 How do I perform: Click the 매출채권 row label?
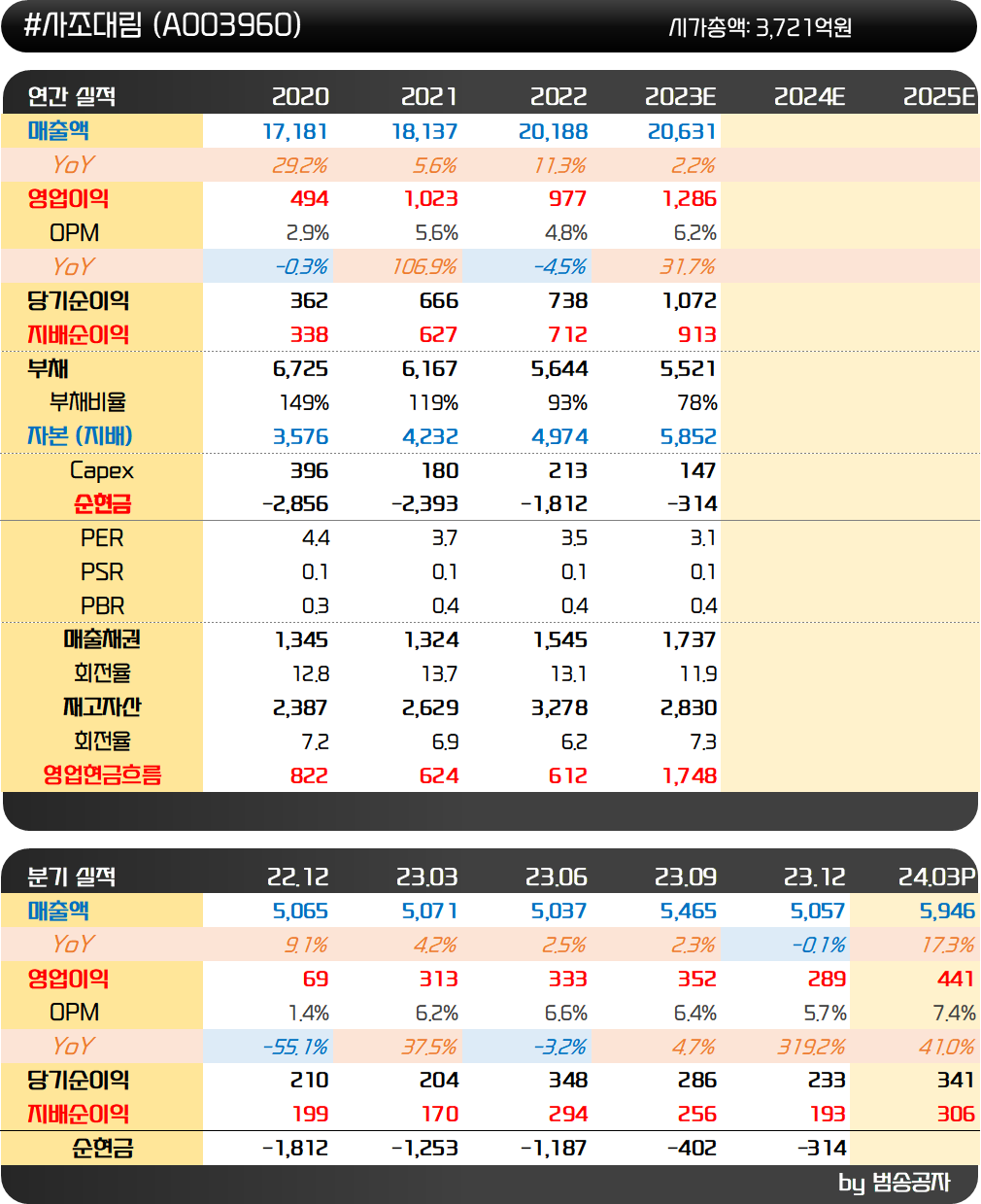(x=102, y=638)
